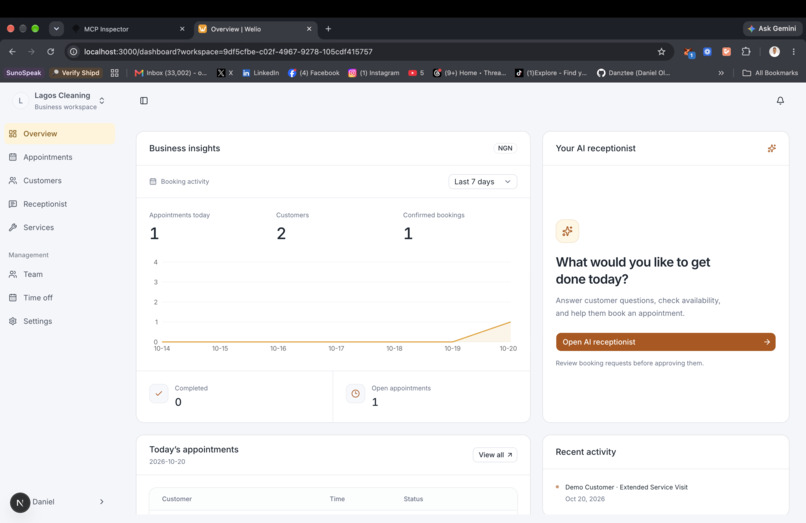The width and height of the screenshot is (806, 523).
Task: Click the Customer column header
Action: pos(177,499)
